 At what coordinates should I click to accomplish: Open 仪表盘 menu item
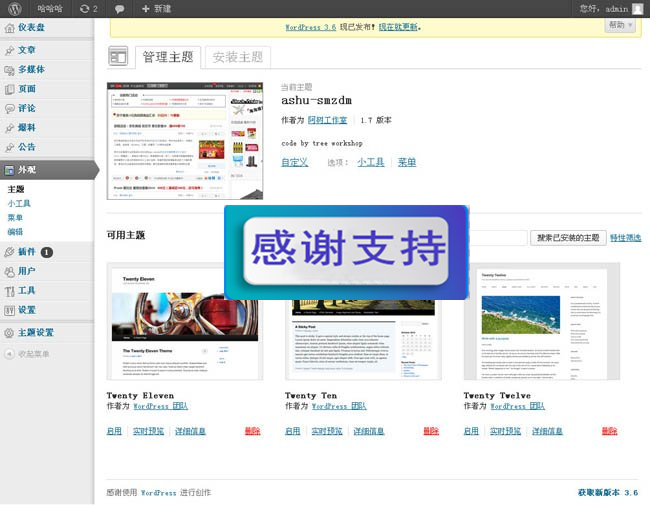[x=31, y=27]
